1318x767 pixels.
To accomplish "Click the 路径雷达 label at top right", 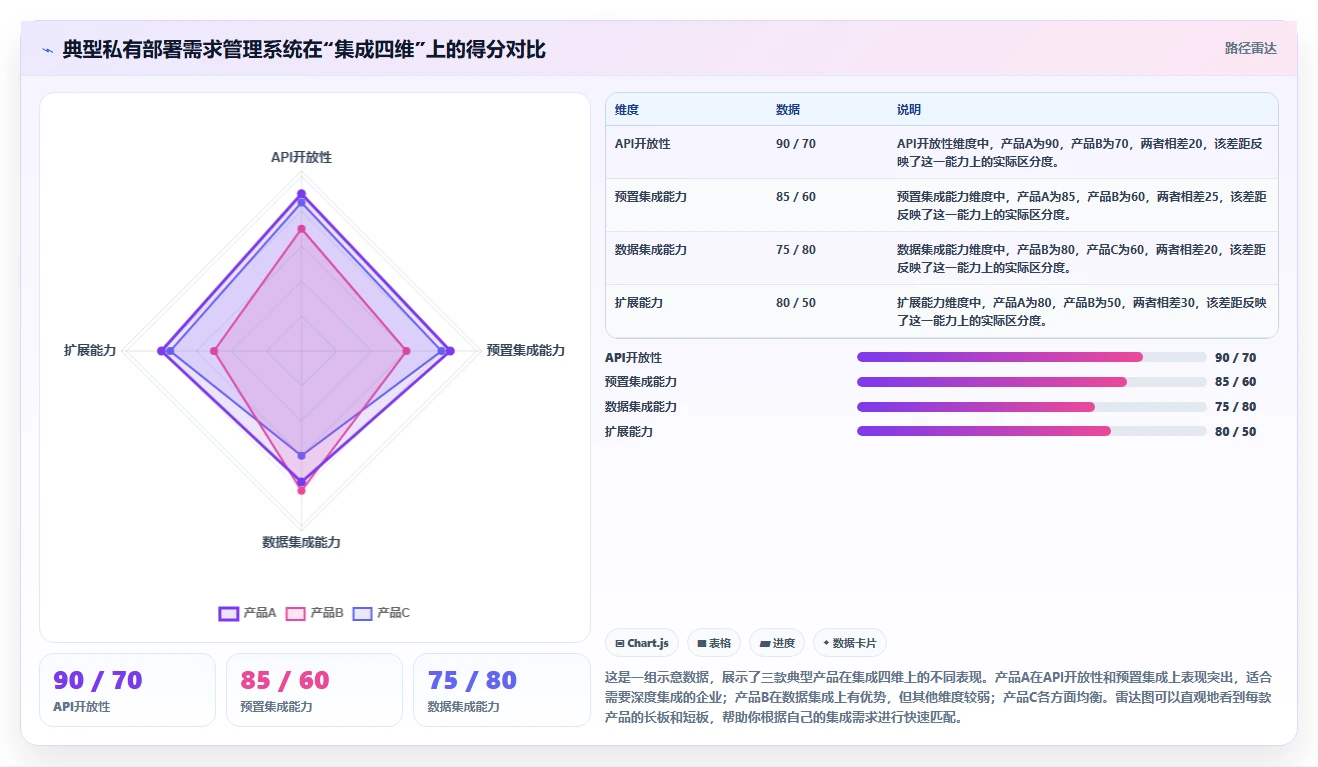I will [1251, 48].
